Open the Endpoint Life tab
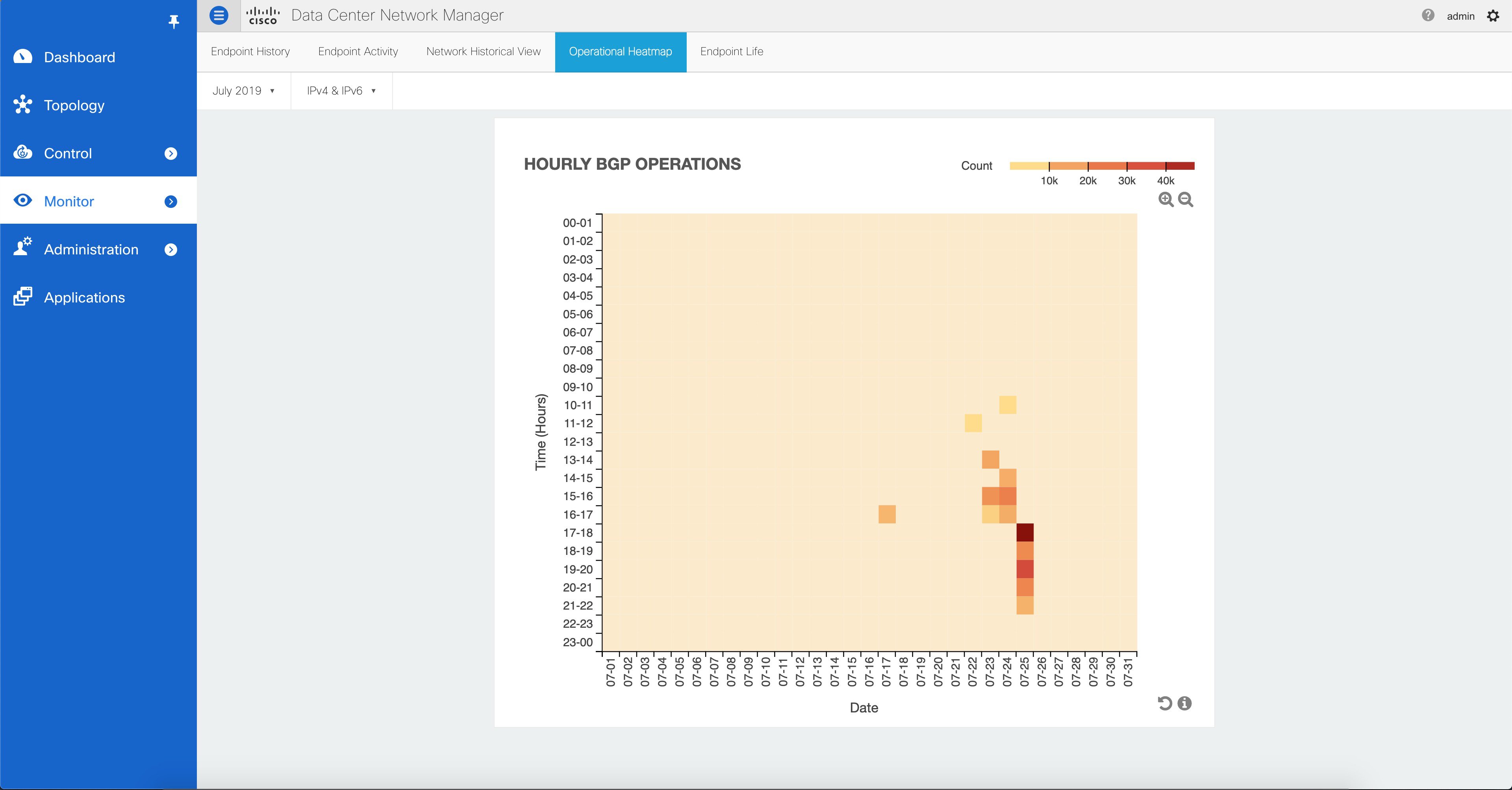The height and width of the screenshot is (790, 1512). click(x=731, y=52)
